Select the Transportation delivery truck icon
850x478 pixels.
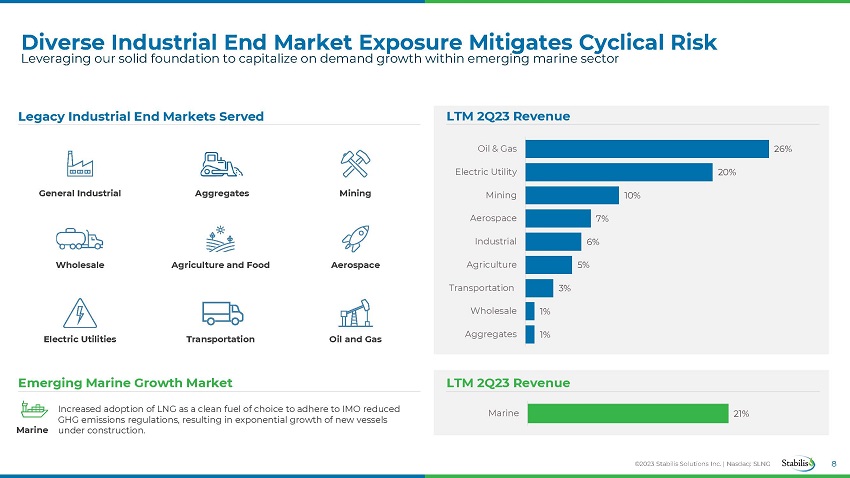[x=222, y=313]
